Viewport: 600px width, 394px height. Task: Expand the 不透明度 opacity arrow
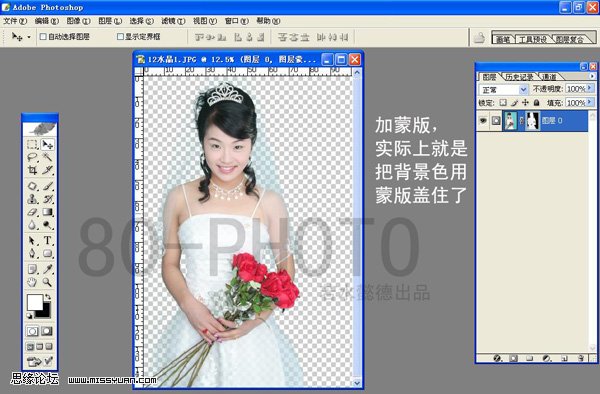[x=590, y=88]
